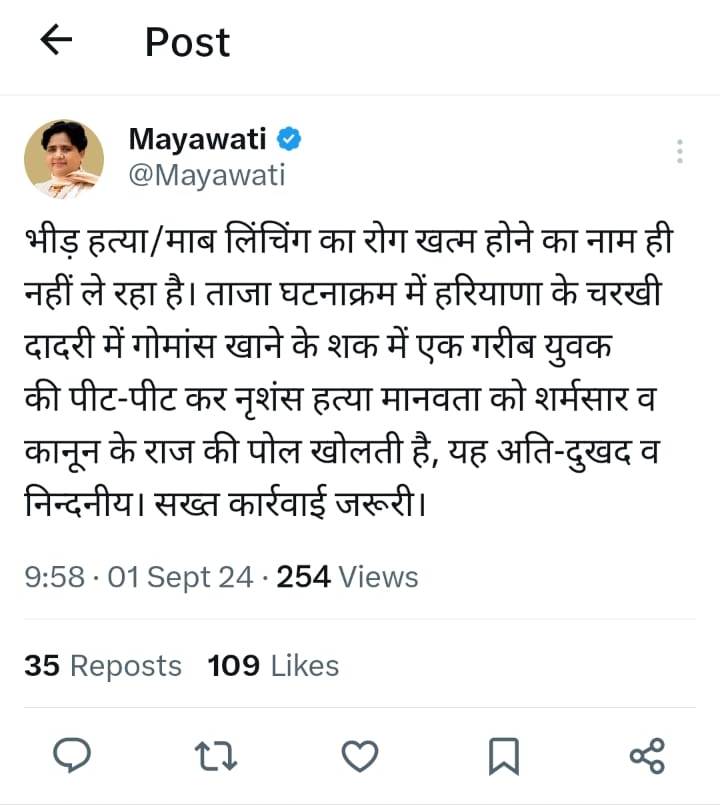View the list of 35 Reposts

pos(103,666)
